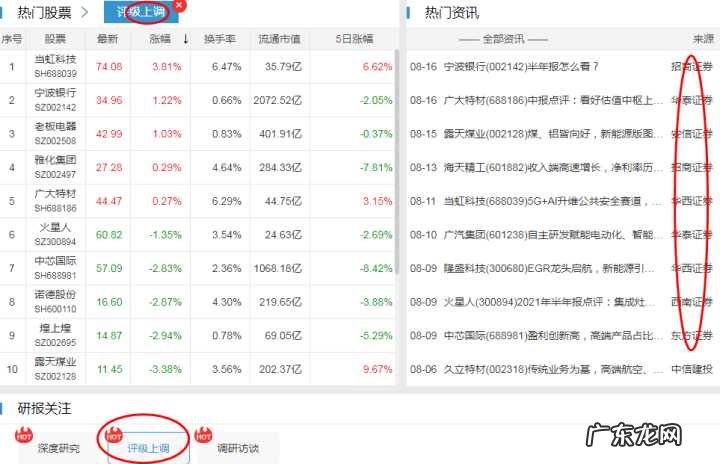Click the 股票 column header
720x464 pixels.
coord(55,39)
